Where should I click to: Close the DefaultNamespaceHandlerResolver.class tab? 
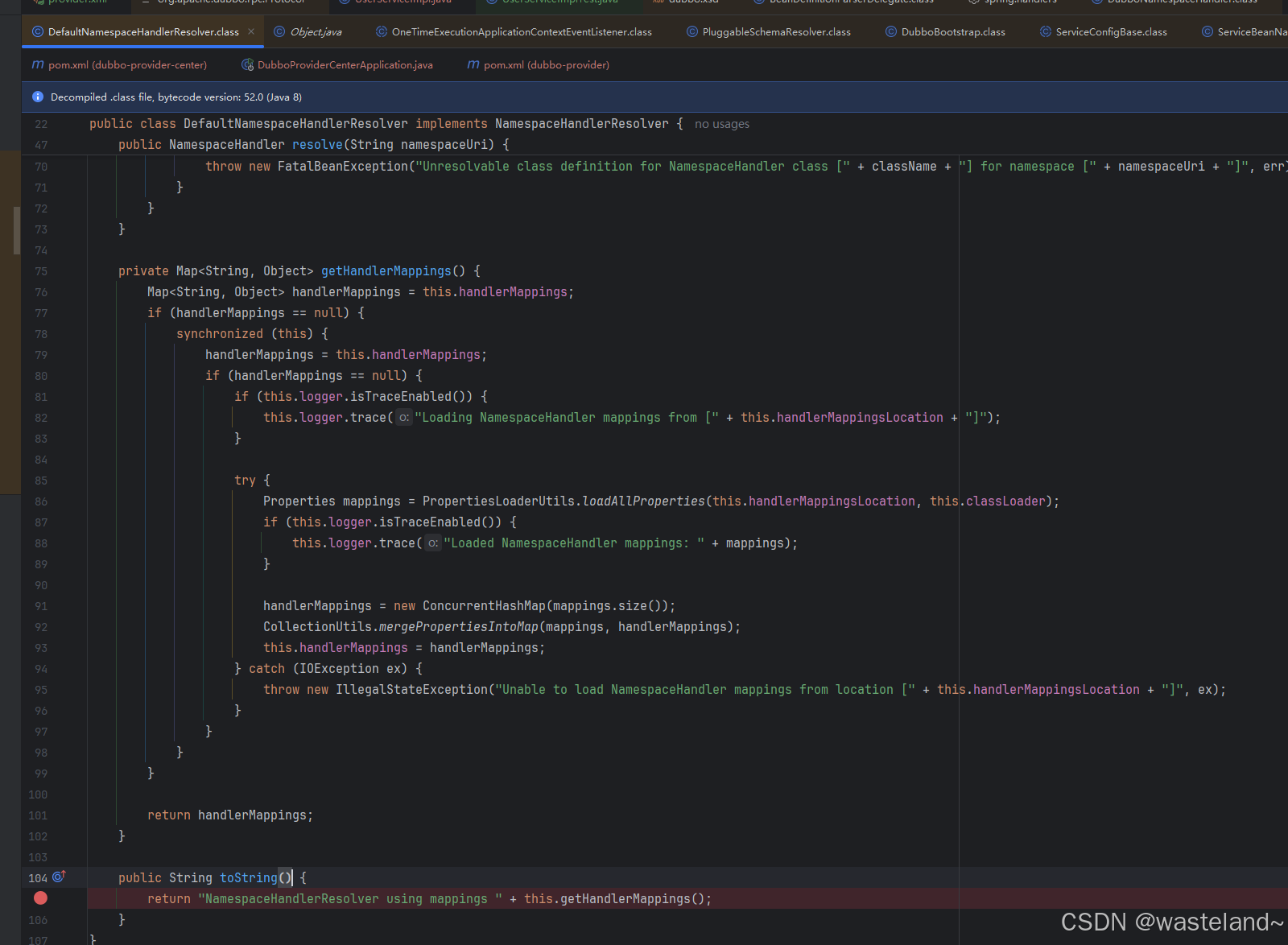click(x=250, y=31)
